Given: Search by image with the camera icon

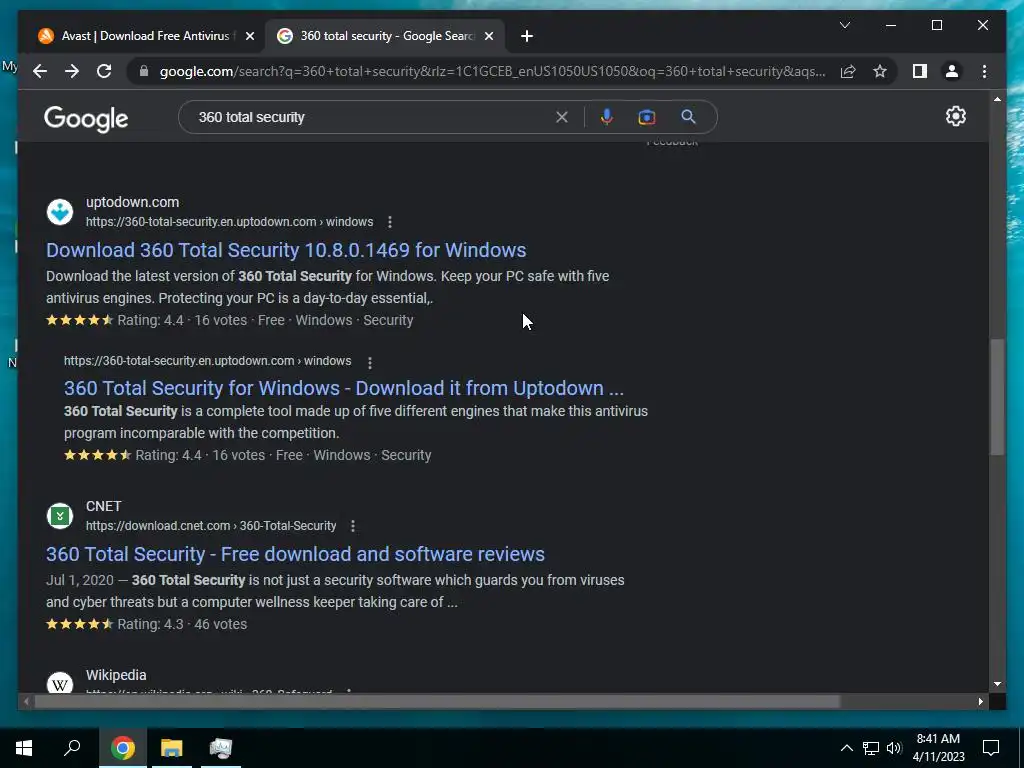Looking at the screenshot, I should [x=647, y=118].
